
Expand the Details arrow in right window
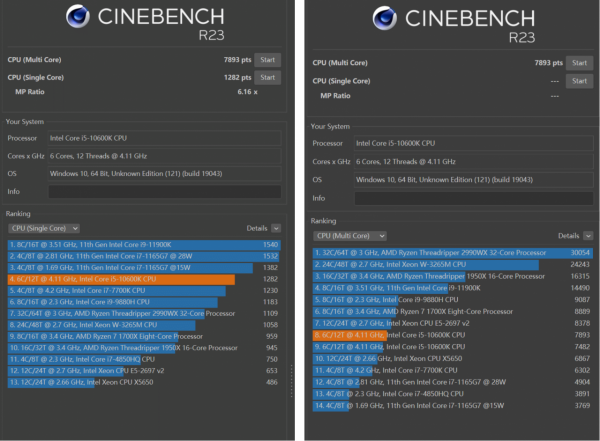pos(586,235)
